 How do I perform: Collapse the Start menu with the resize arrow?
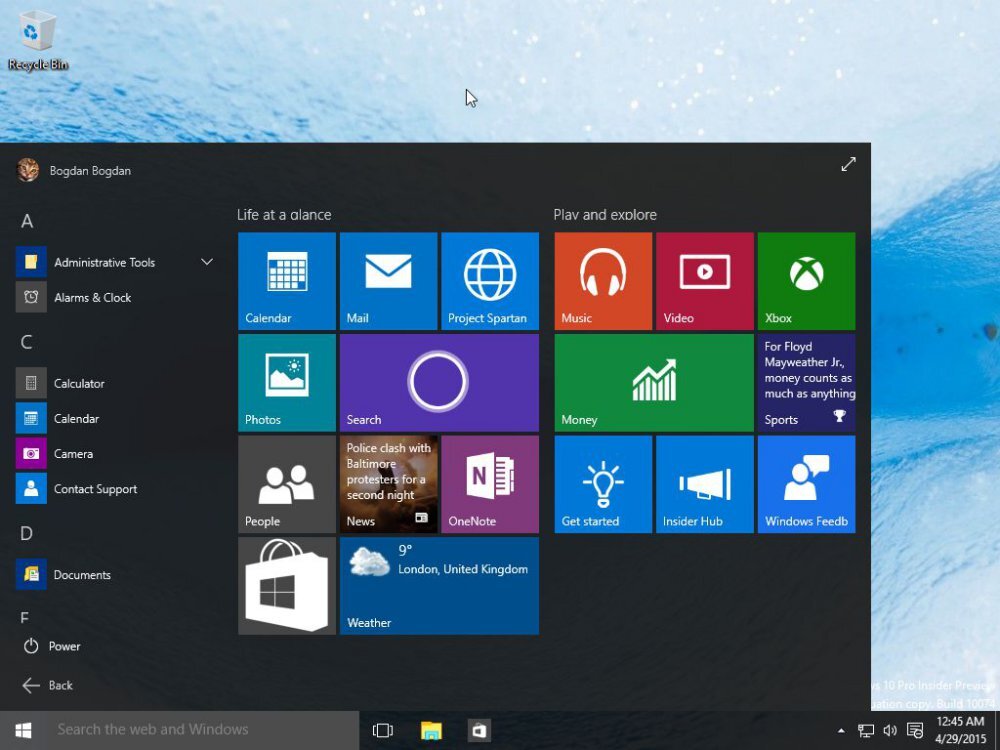coord(848,163)
